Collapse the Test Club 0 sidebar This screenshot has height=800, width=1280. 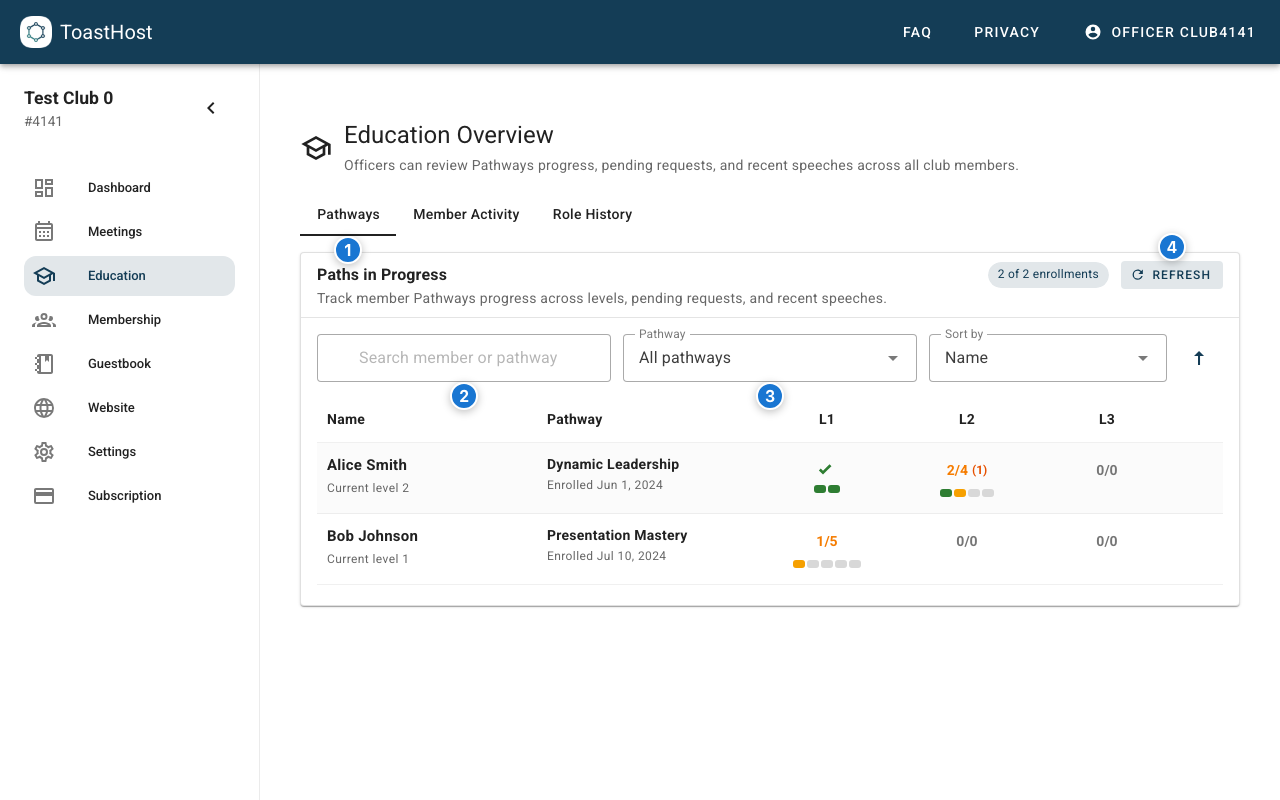click(211, 107)
